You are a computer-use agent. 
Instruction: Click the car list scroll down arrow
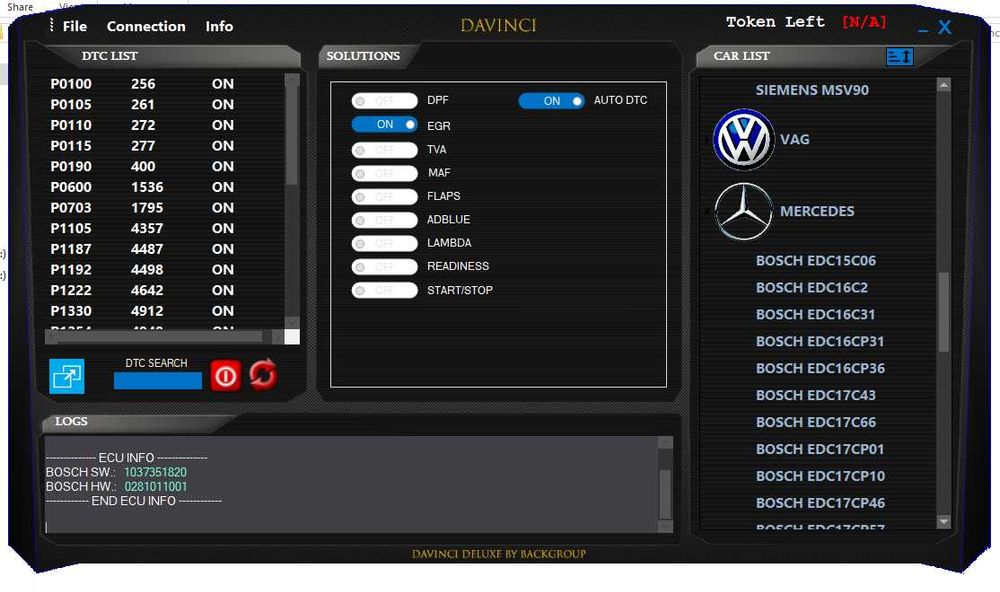(944, 521)
